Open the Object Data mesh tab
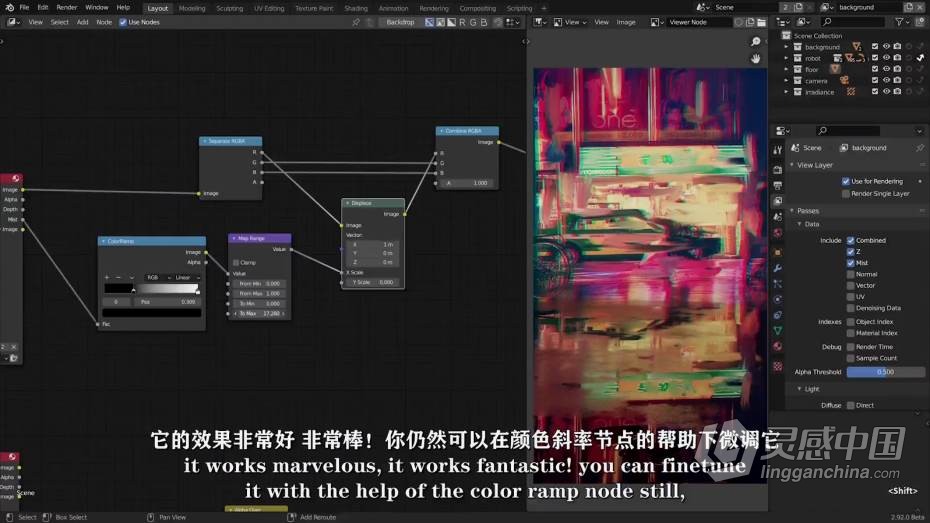 (x=778, y=330)
